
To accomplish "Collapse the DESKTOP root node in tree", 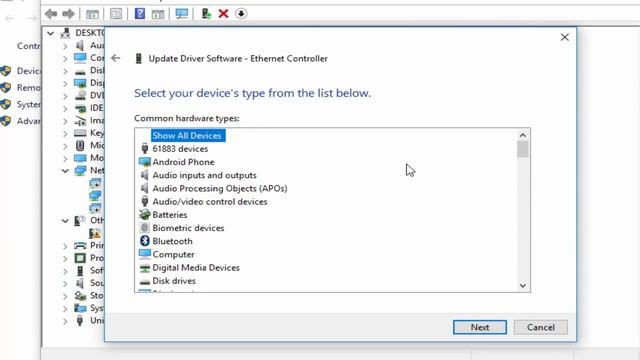I will [50, 33].
